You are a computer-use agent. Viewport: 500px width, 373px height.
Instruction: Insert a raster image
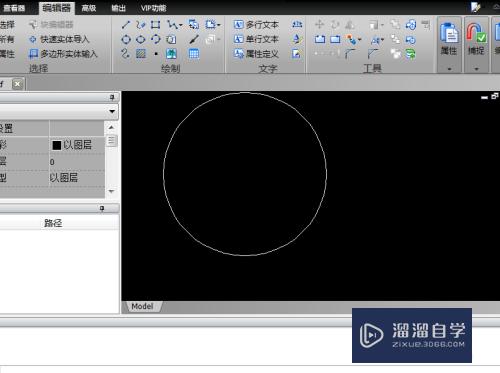[171, 54]
